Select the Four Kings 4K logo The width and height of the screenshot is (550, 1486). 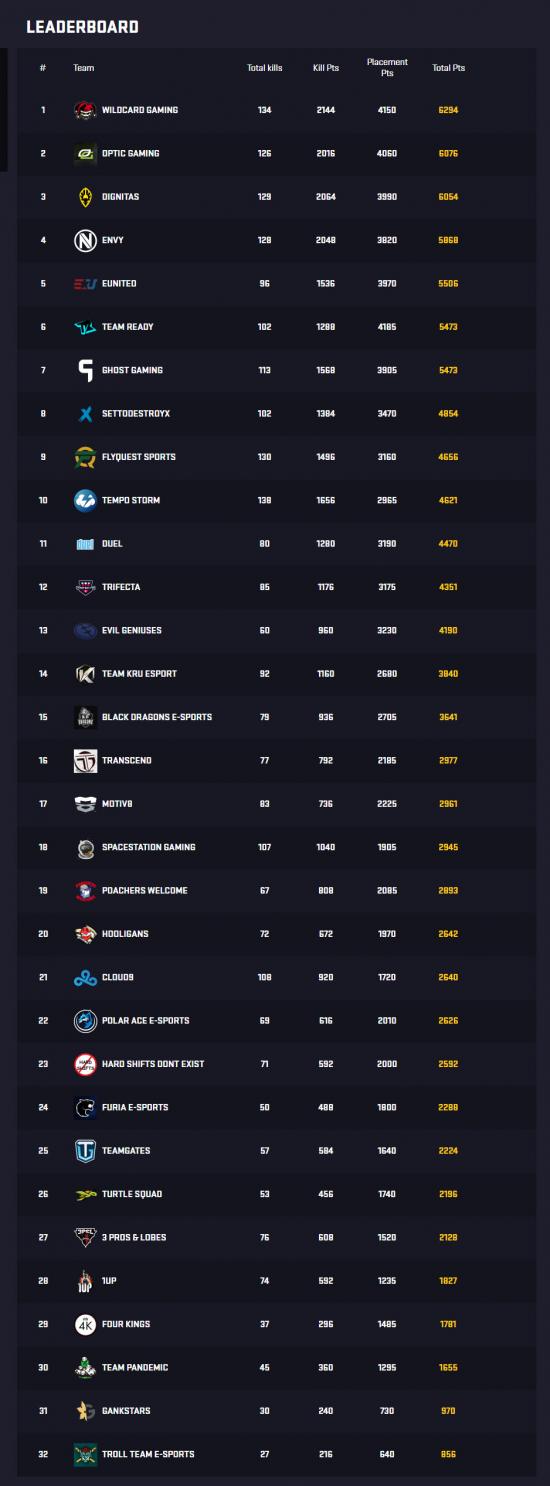pos(85,1324)
